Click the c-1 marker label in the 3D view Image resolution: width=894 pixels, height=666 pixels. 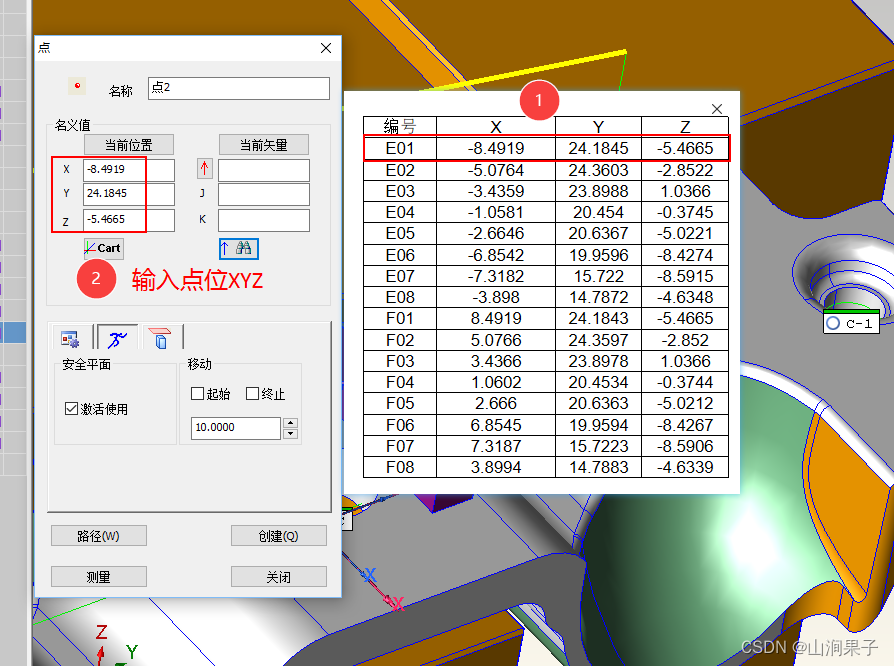(851, 322)
